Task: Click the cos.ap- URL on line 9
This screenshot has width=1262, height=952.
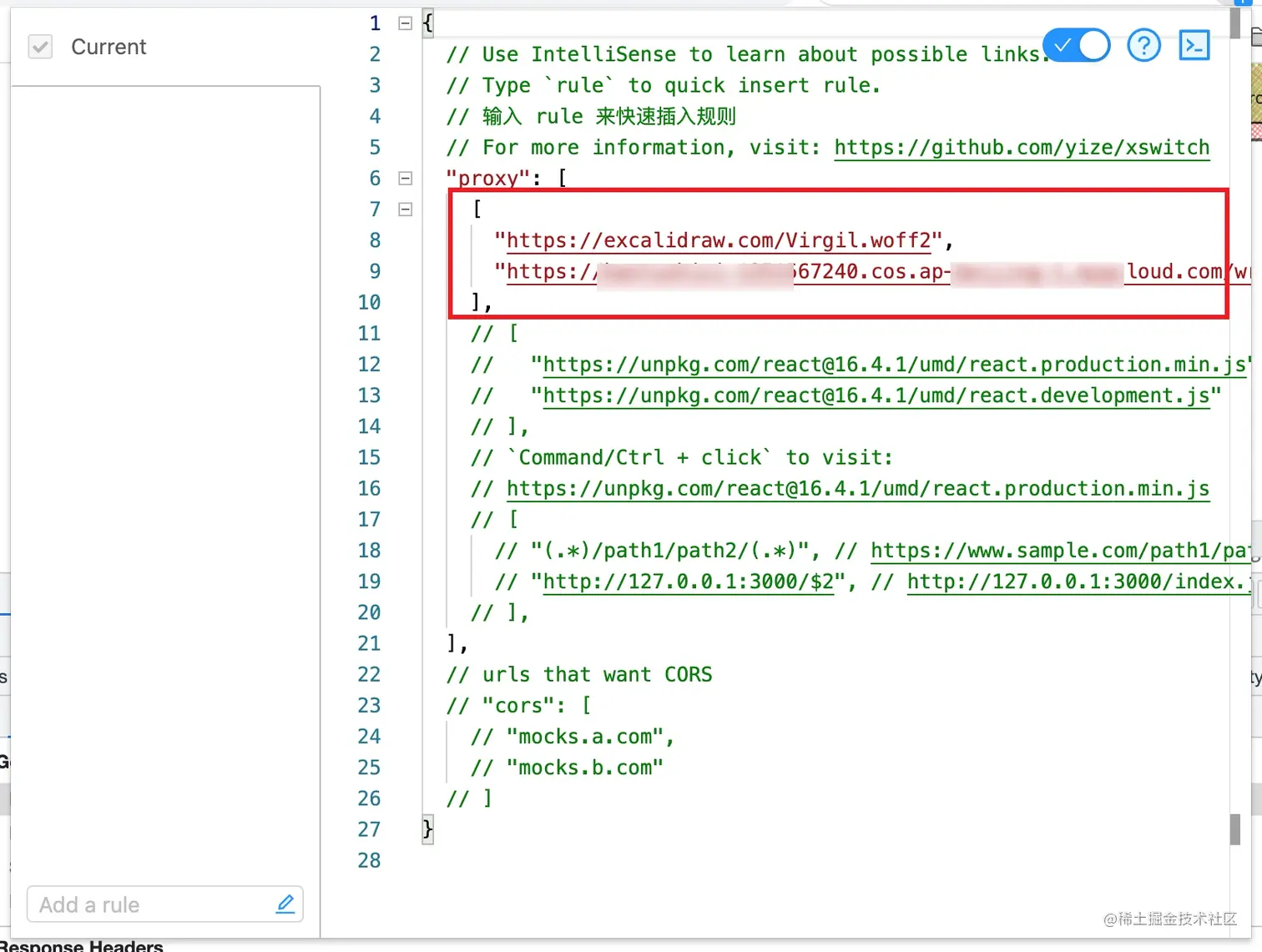Action: [x=878, y=272]
